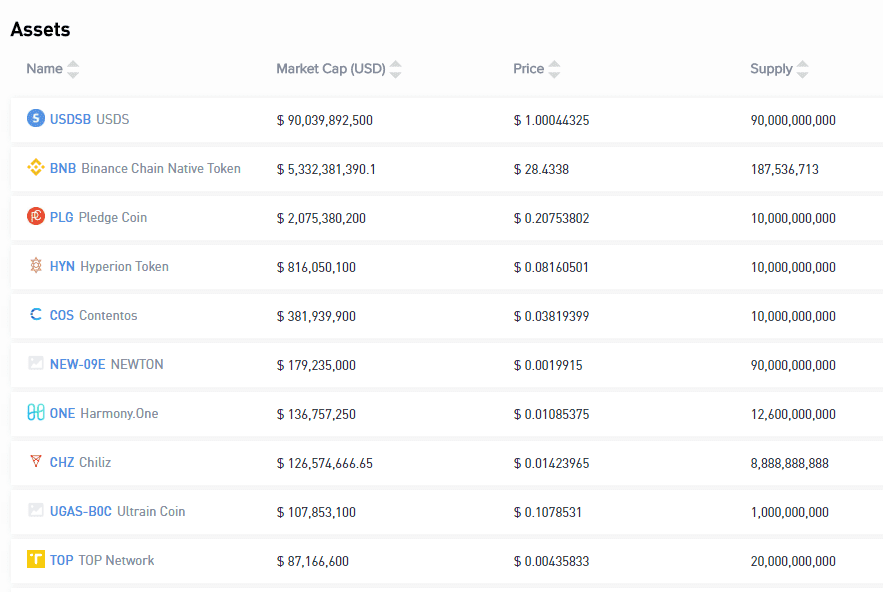The image size is (883, 592).
Task: Click market cap '$ 136,757,250'
Action: (316, 414)
